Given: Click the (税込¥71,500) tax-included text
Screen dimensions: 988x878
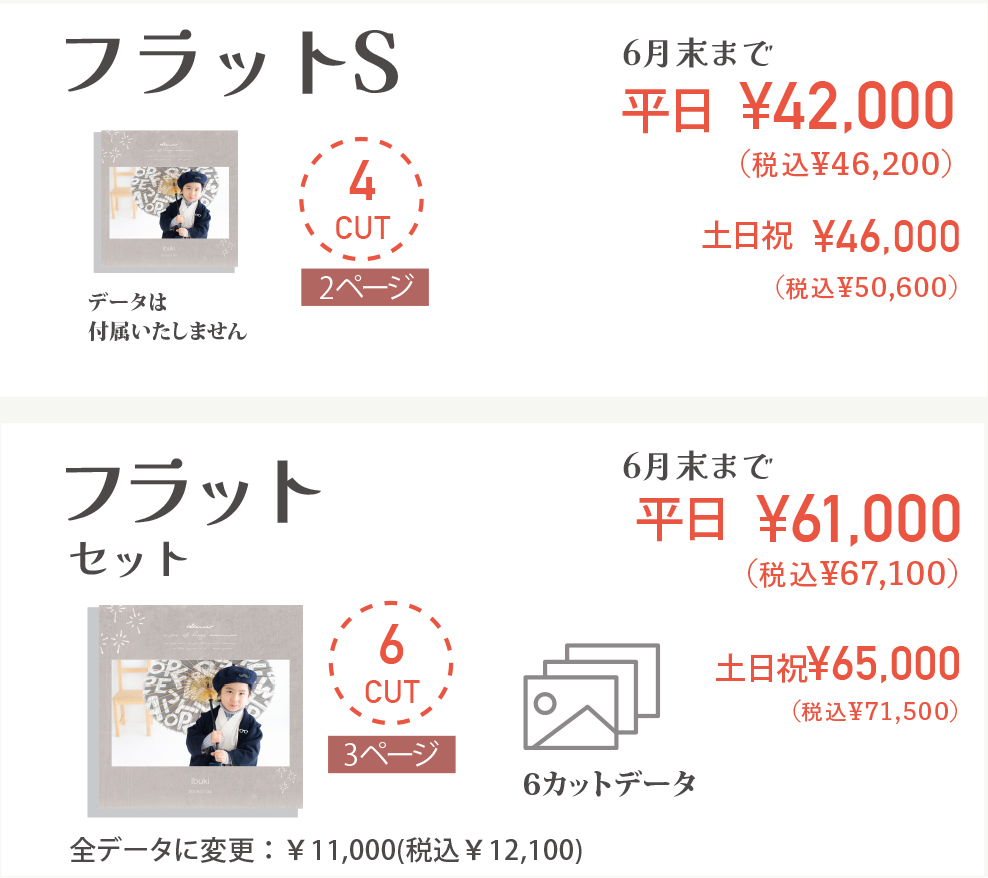Looking at the screenshot, I should click(x=875, y=711).
